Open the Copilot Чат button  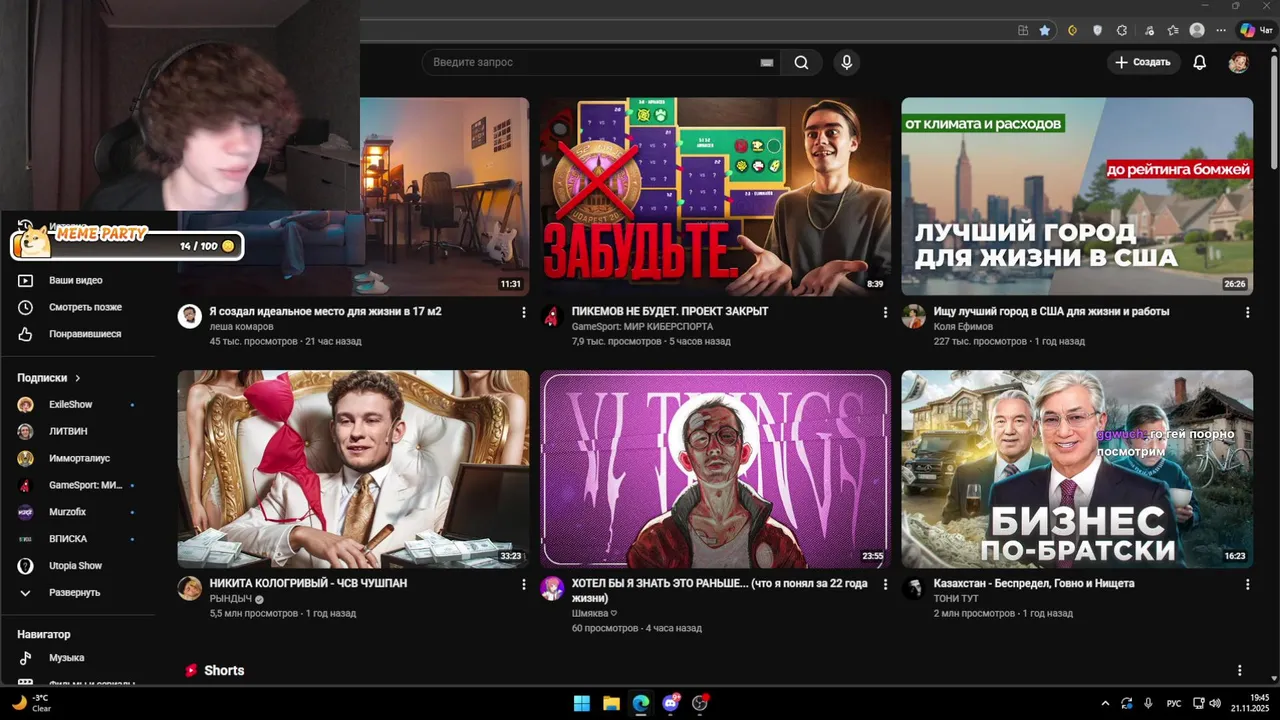[1258, 30]
